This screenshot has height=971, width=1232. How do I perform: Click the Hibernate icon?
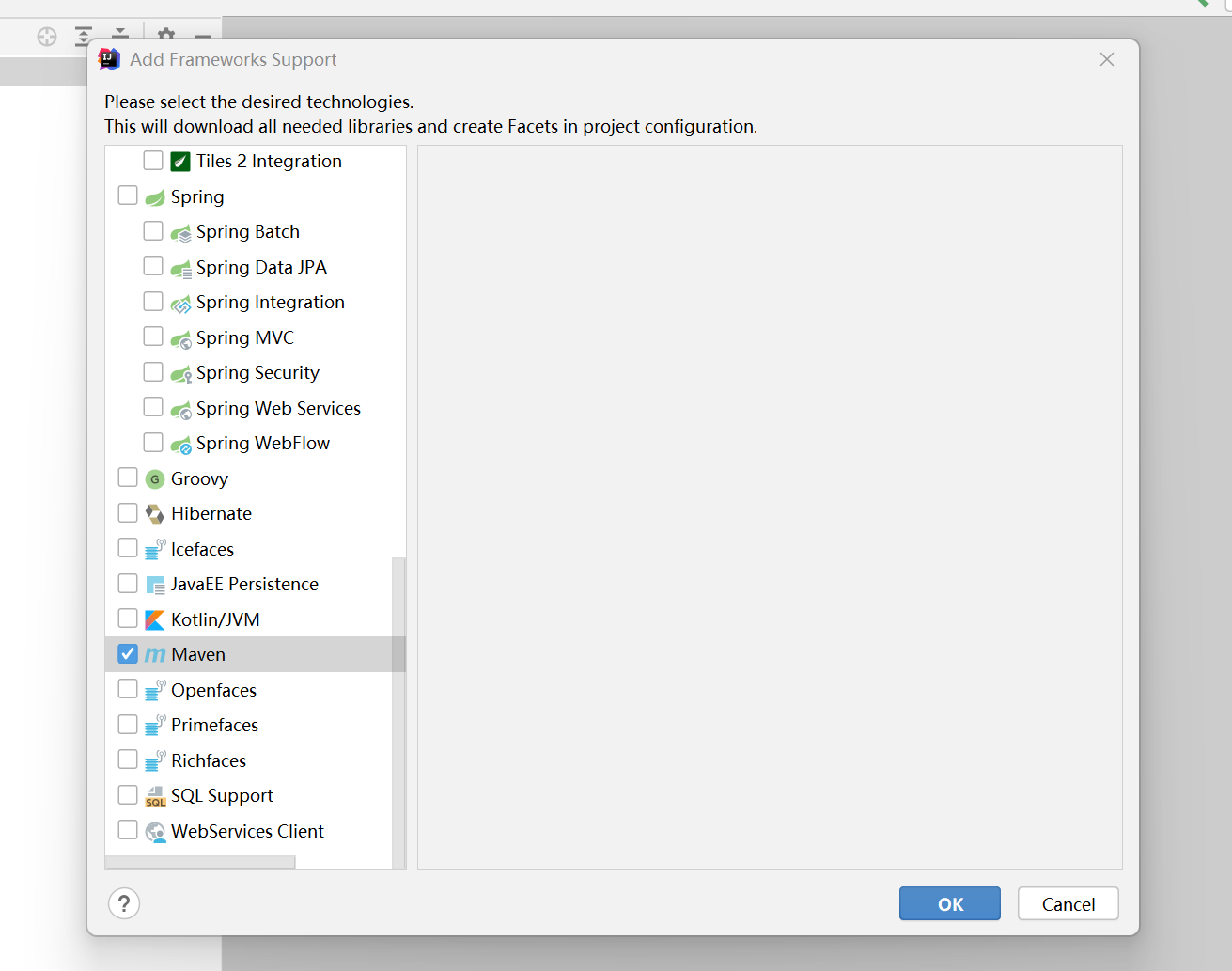click(x=155, y=514)
